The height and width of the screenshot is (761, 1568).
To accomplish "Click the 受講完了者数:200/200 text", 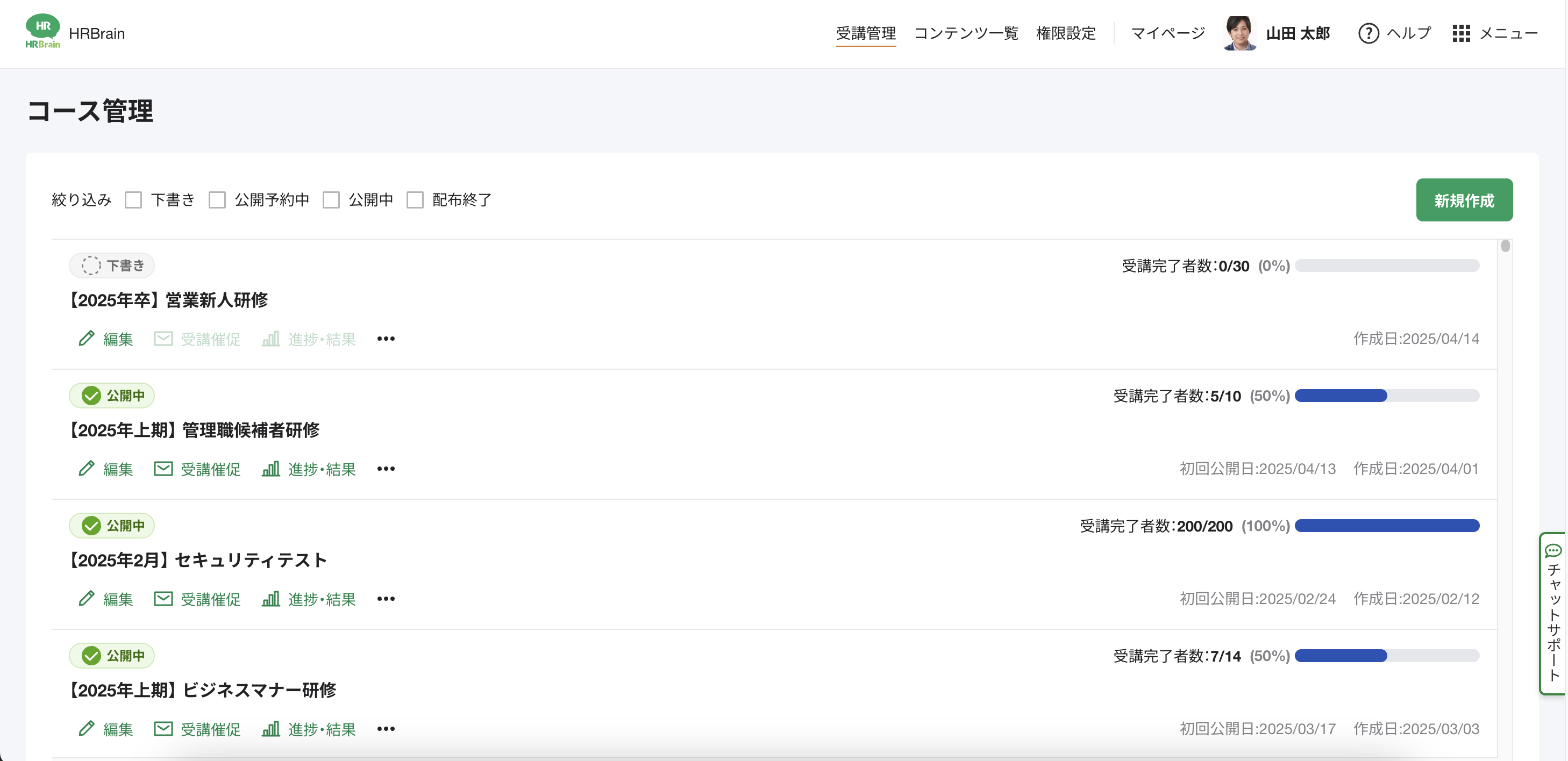I will [x=1156, y=526].
